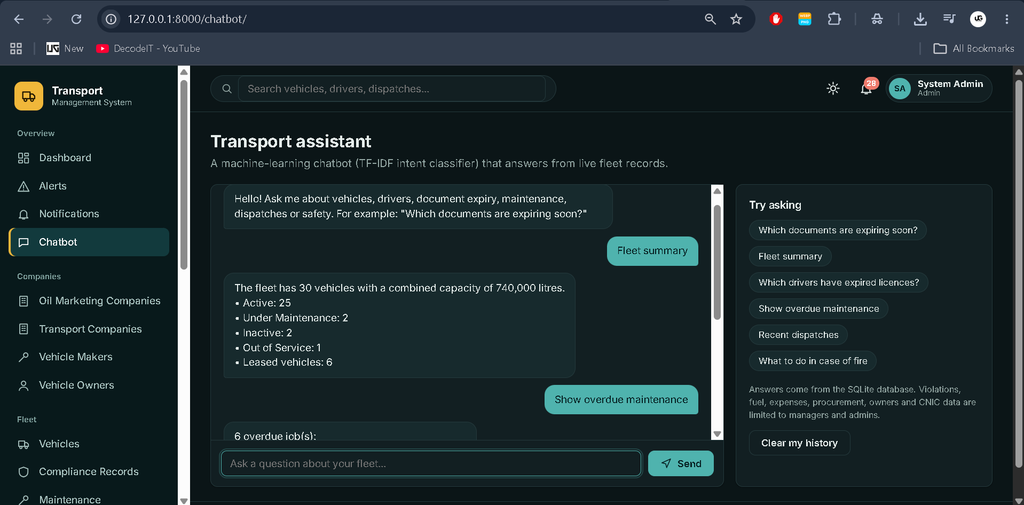This screenshot has width=1024, height=505.
Task: Open the All Bookmarks folder
Action: point(973,48)
